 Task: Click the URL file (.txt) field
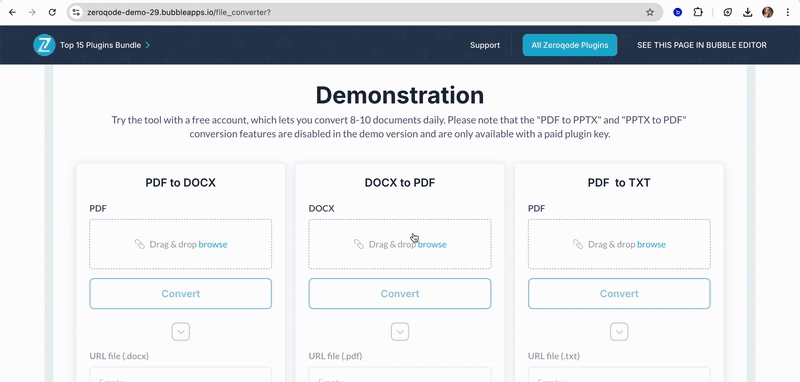[x=619, y=375]
